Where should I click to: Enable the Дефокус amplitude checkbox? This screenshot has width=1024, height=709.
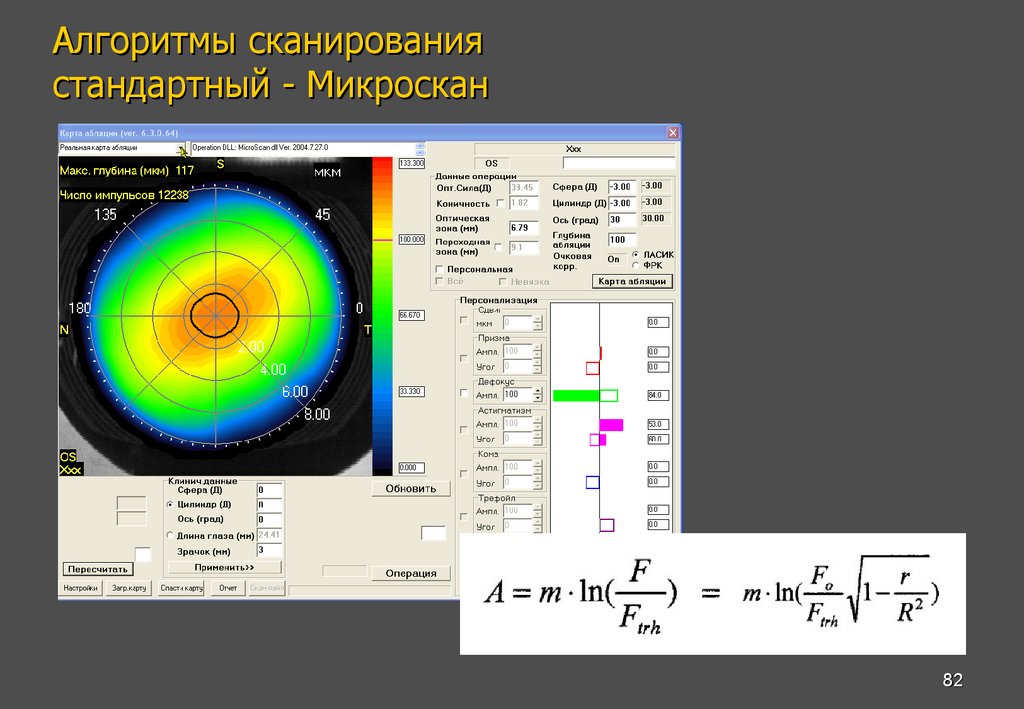coord(463,391)
